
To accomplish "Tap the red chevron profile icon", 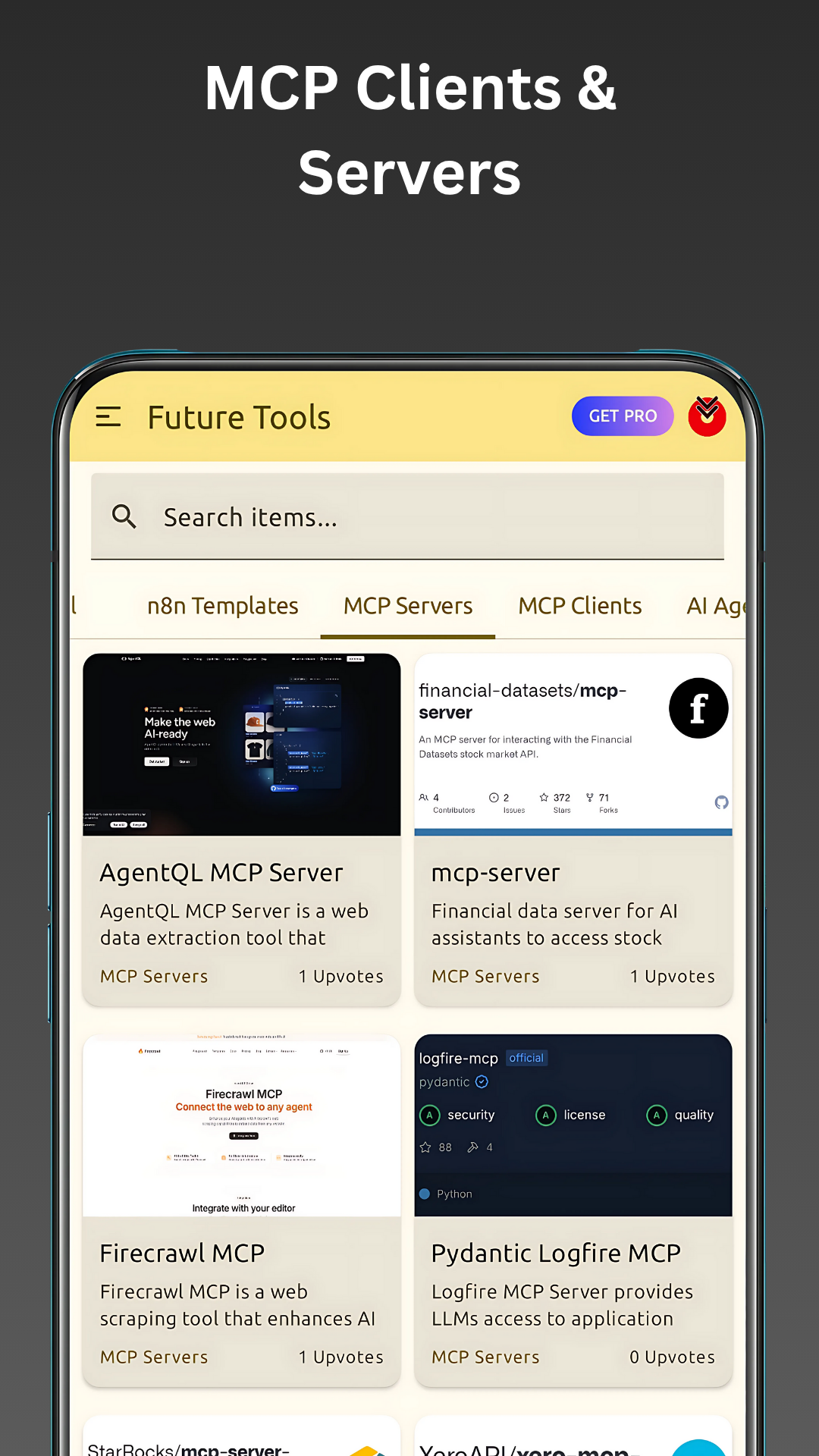I will [x=707, y=416].
